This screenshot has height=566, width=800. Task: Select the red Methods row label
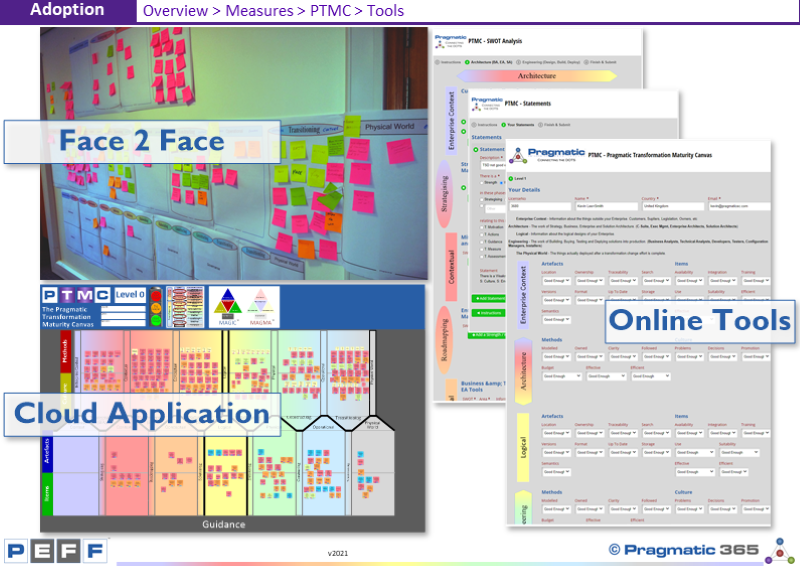click(65, 352)
